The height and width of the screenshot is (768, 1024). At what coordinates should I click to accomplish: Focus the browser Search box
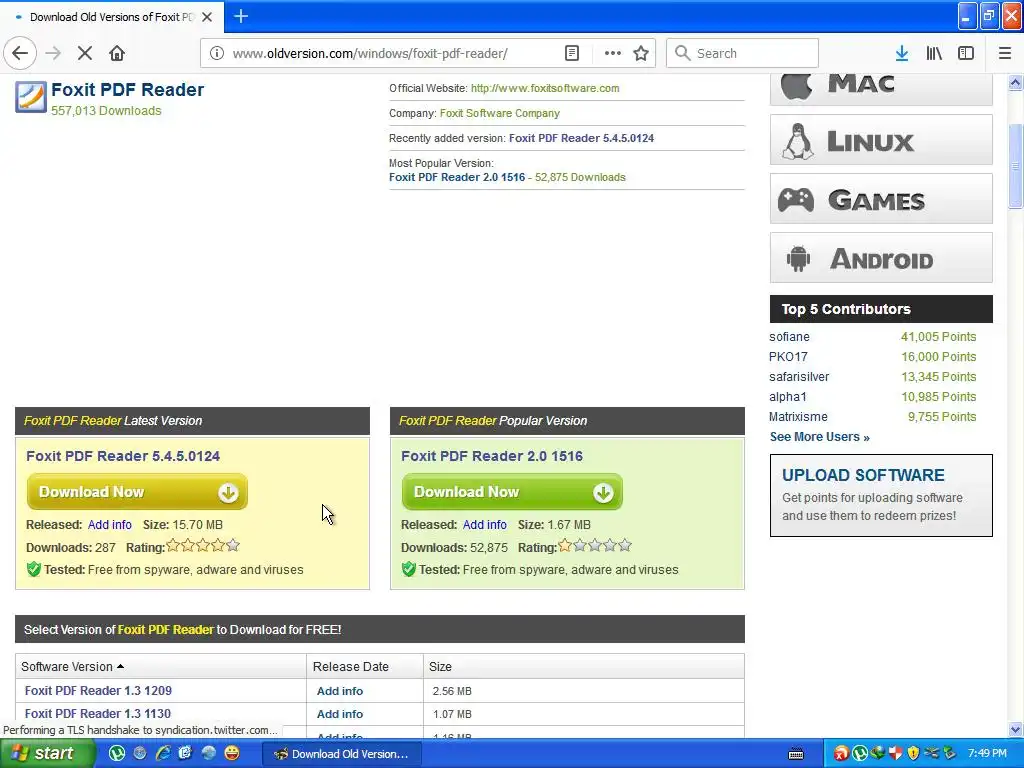(x=743, y=53)
